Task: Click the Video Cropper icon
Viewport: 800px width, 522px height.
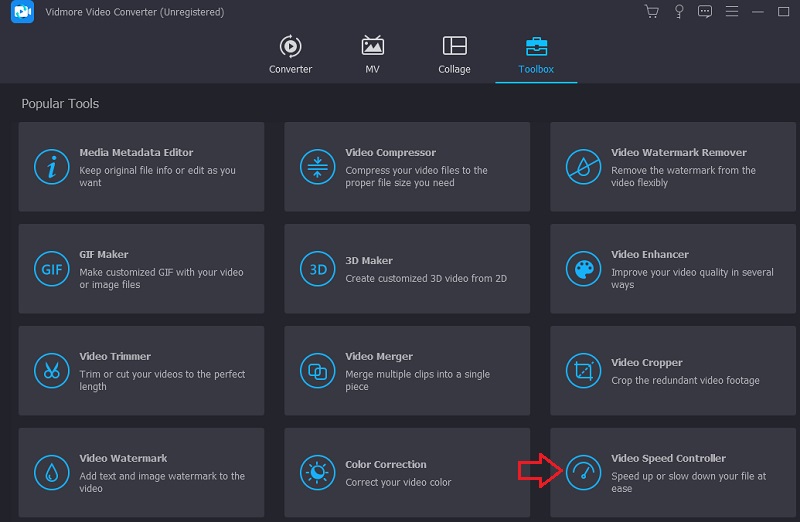Action: point(583,371)
